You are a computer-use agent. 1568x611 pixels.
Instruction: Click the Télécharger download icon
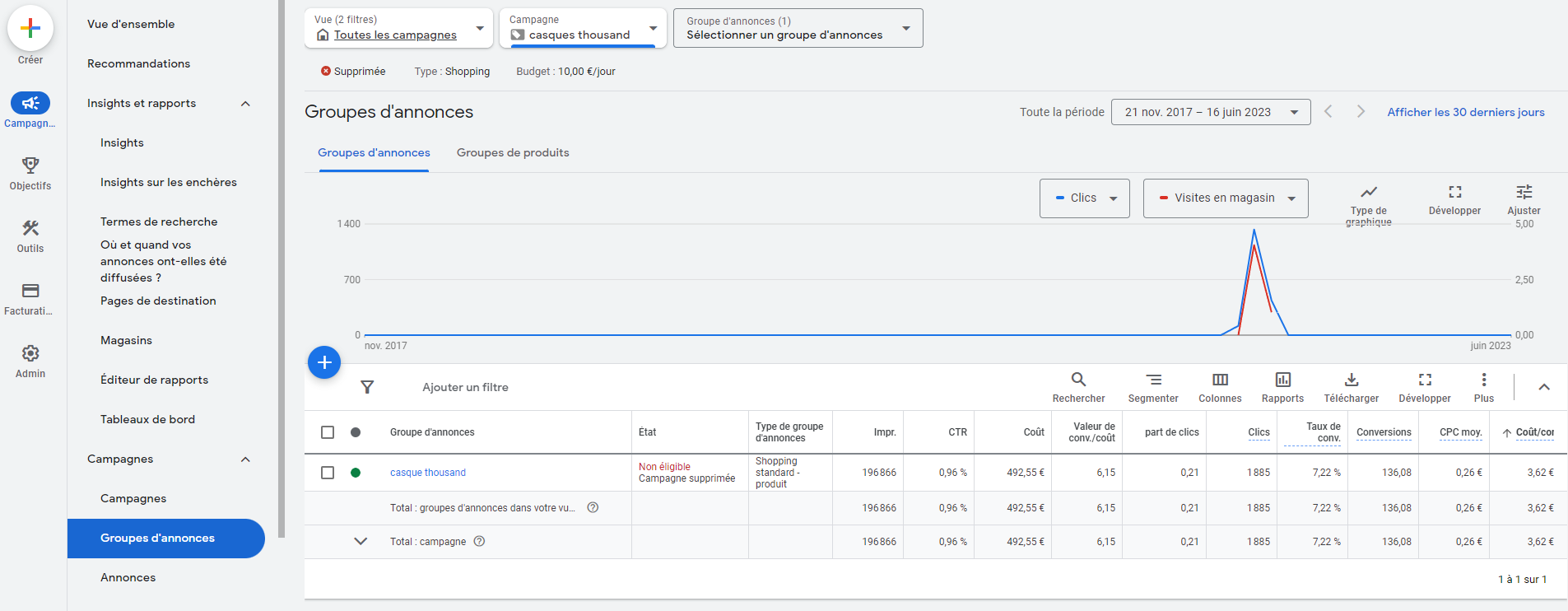pyautogui.click(x=1351, y=380)
